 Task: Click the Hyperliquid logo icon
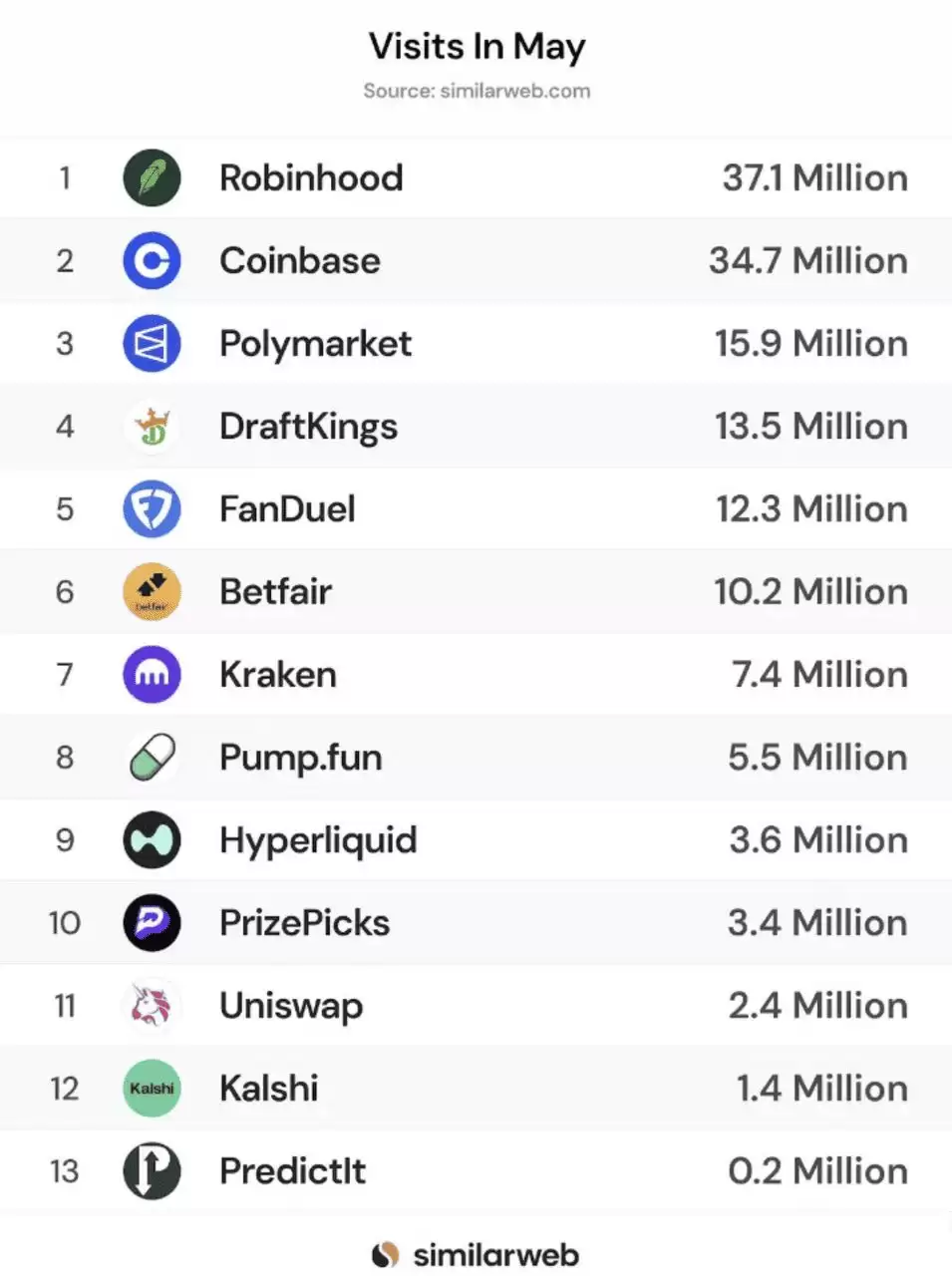152,840
